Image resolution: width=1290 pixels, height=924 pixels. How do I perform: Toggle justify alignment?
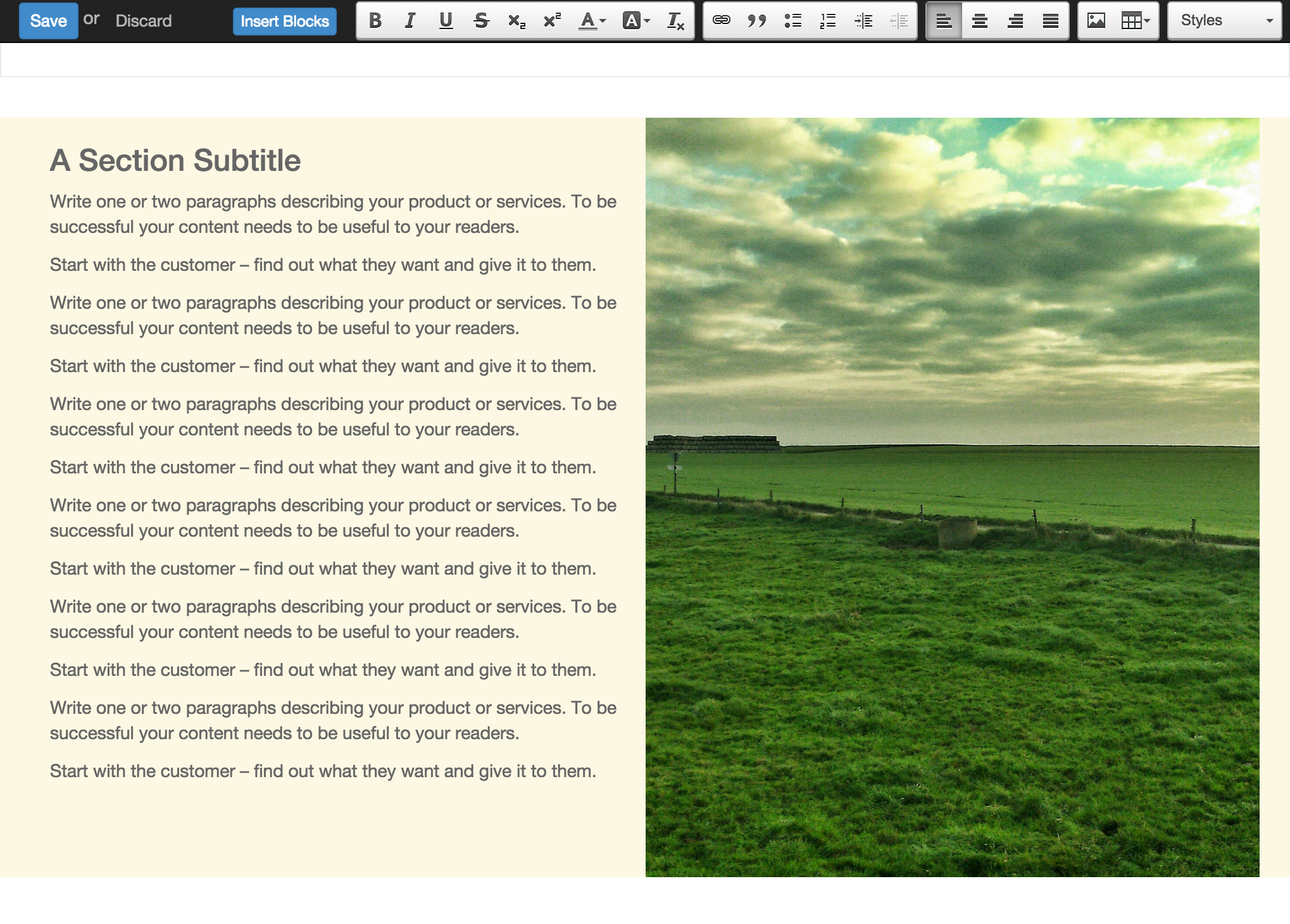(1050, 21)
